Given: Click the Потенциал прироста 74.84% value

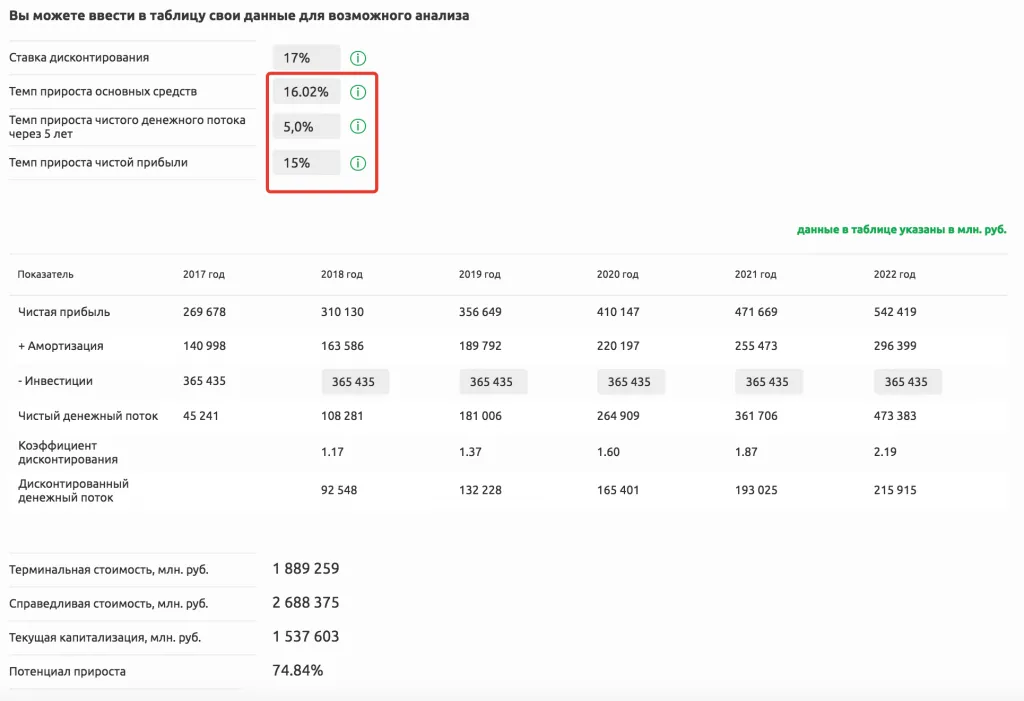Looking at the screenshot, I should (x=297, y=671).
